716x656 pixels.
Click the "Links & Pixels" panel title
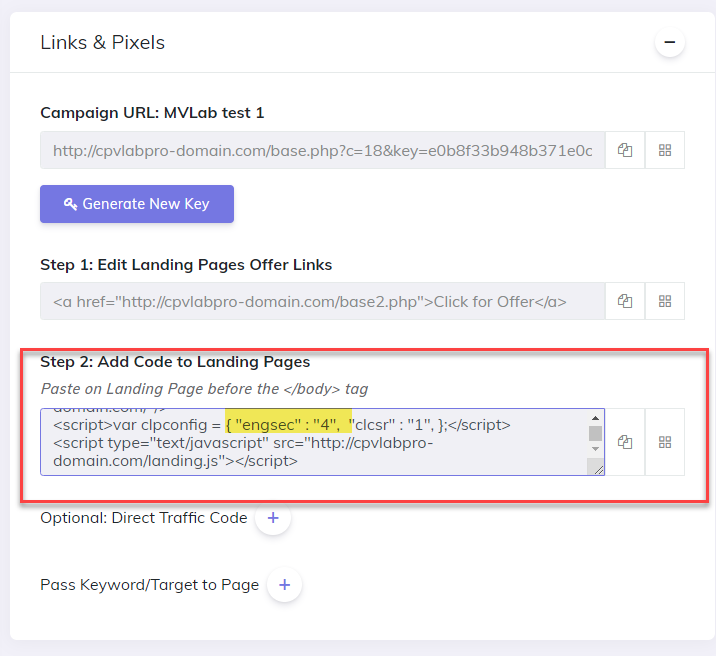[103, 42]
